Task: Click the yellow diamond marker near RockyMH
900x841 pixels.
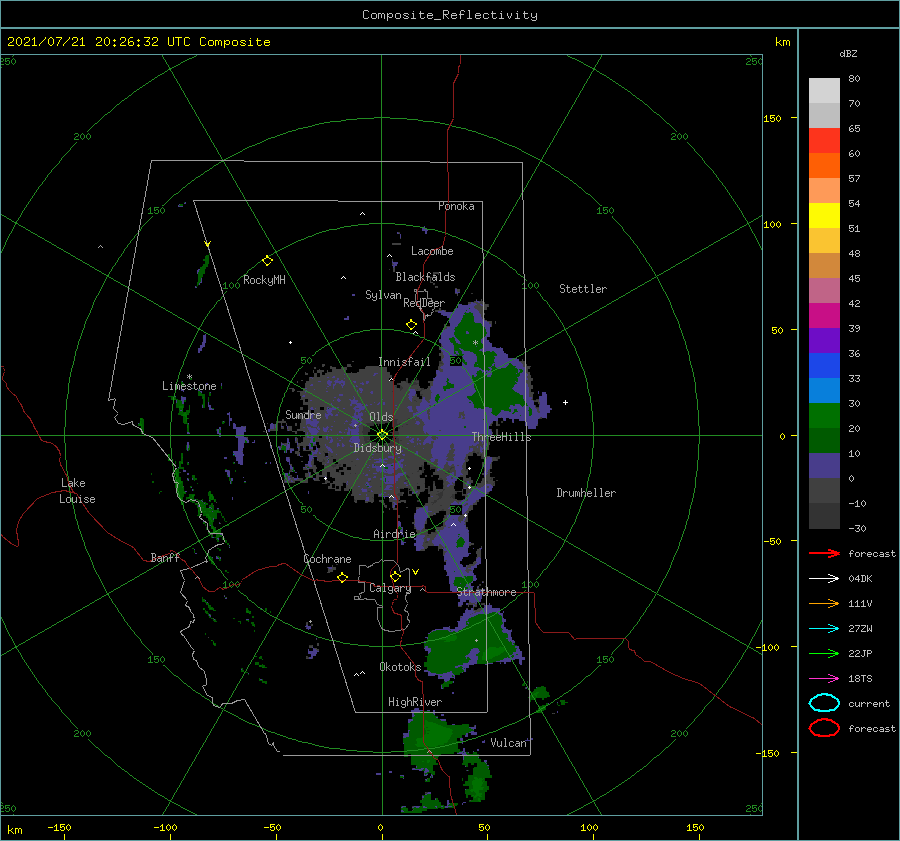Action: (267, 261)
